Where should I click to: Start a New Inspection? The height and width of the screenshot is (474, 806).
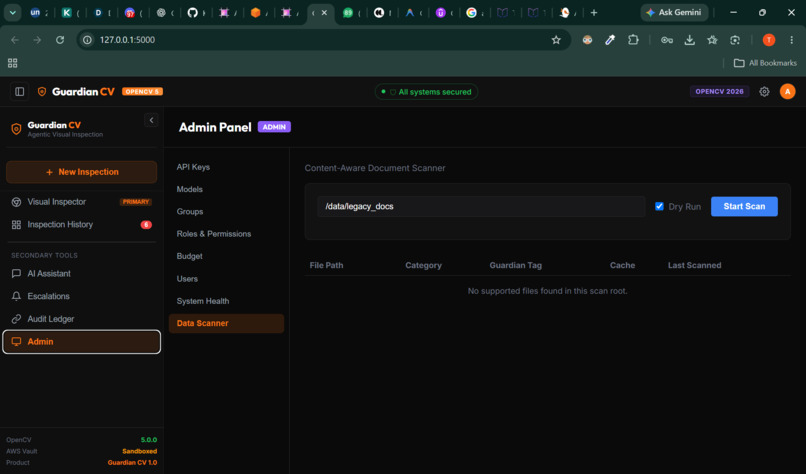[82, 172]
